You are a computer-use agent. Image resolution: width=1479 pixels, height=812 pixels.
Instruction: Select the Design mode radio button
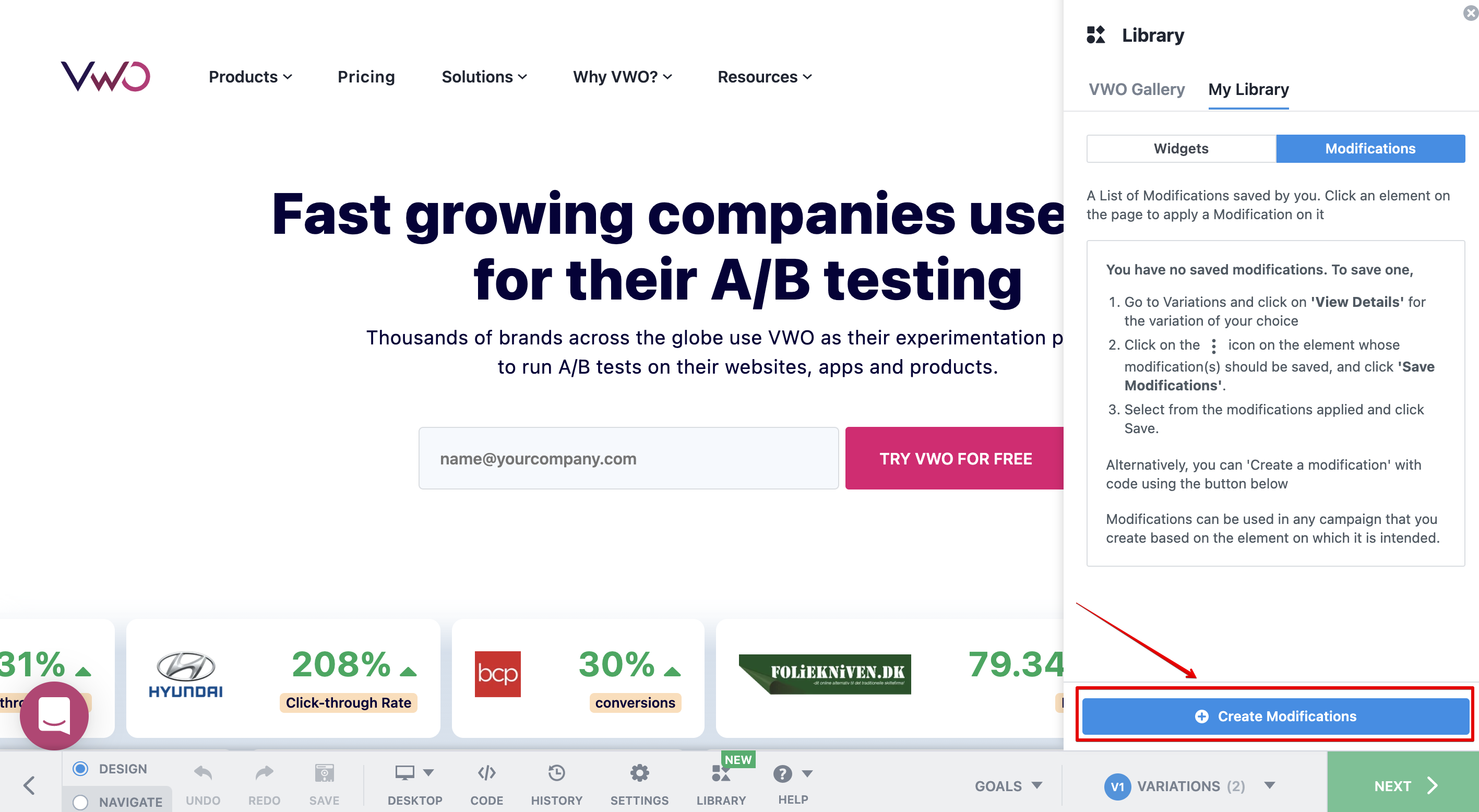point(80,768)
